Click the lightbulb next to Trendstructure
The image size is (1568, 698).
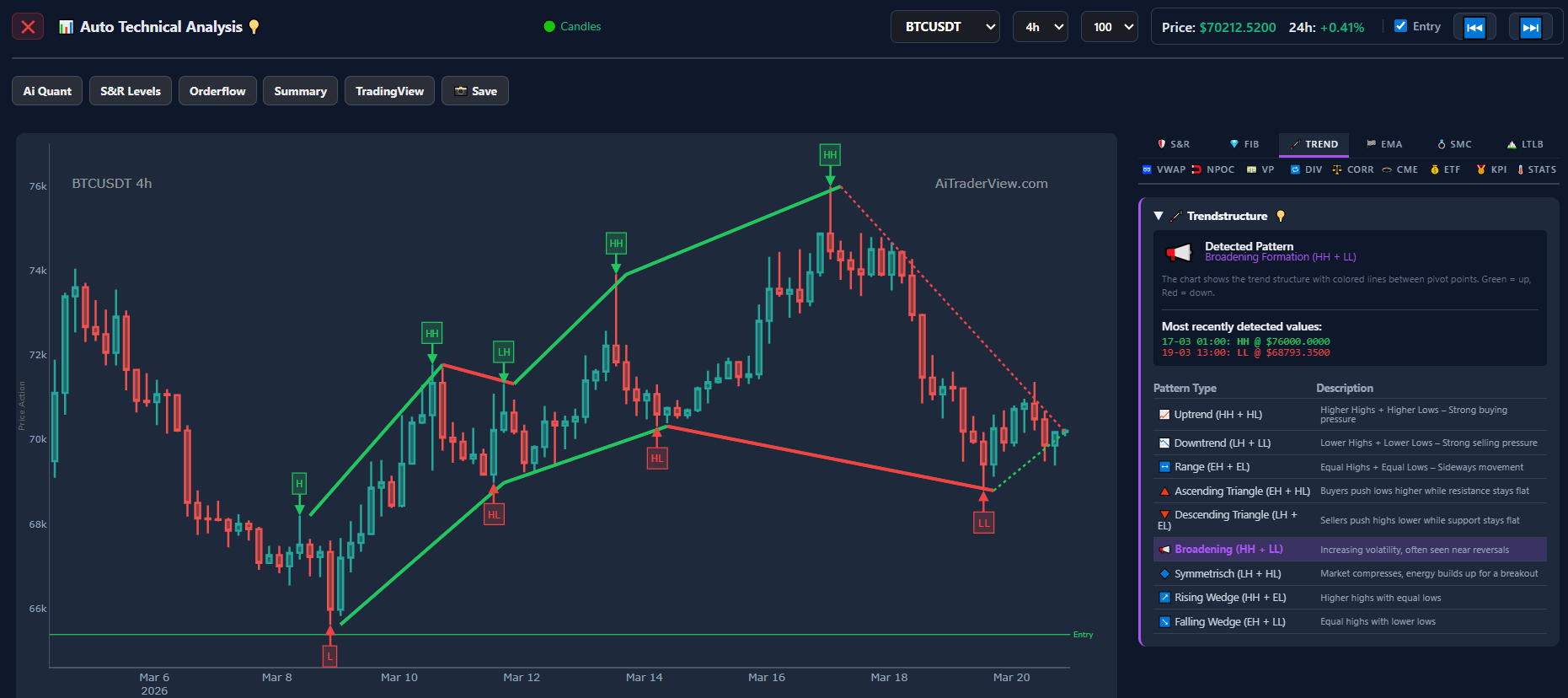(1281, 216)
